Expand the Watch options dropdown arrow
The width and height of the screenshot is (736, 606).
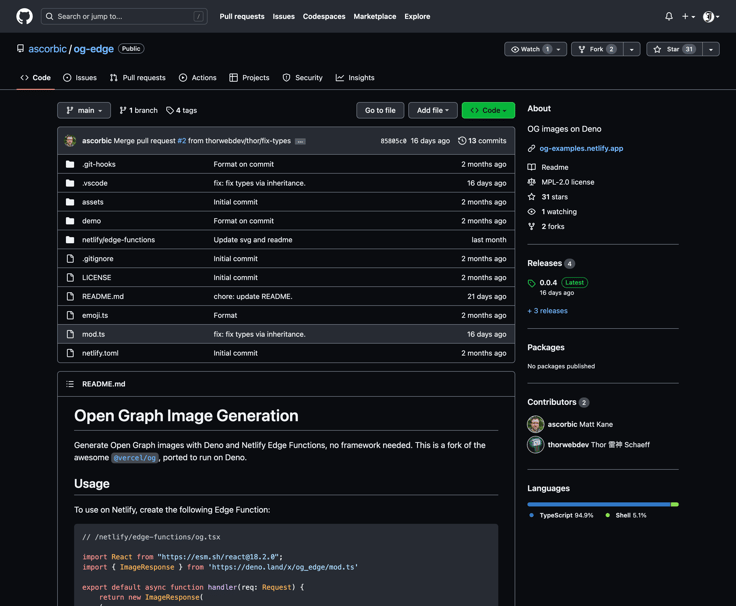(x=559, y=49)
